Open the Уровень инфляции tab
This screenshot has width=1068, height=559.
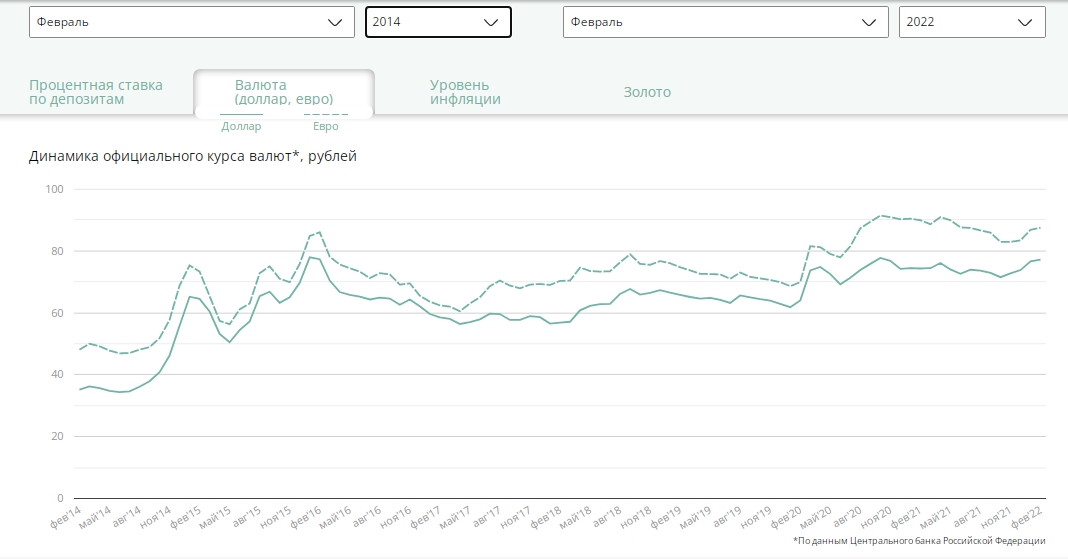[465, 92]
